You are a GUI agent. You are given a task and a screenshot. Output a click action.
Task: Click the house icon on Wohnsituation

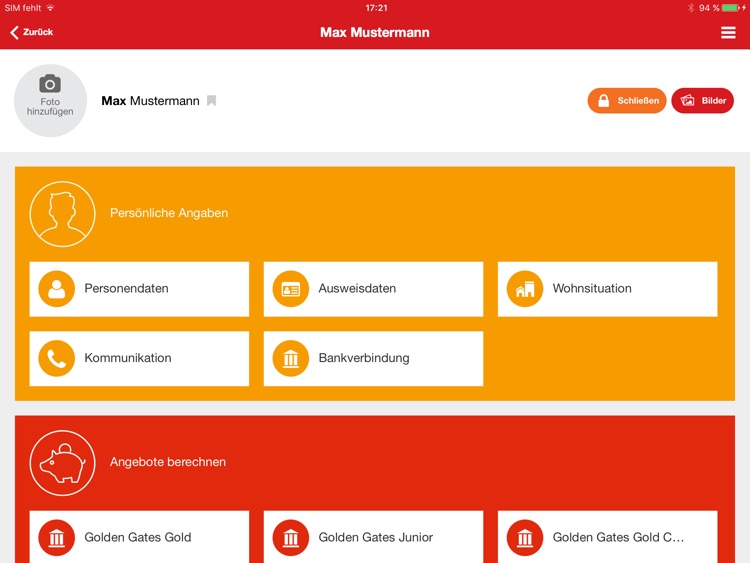(525, 289)
